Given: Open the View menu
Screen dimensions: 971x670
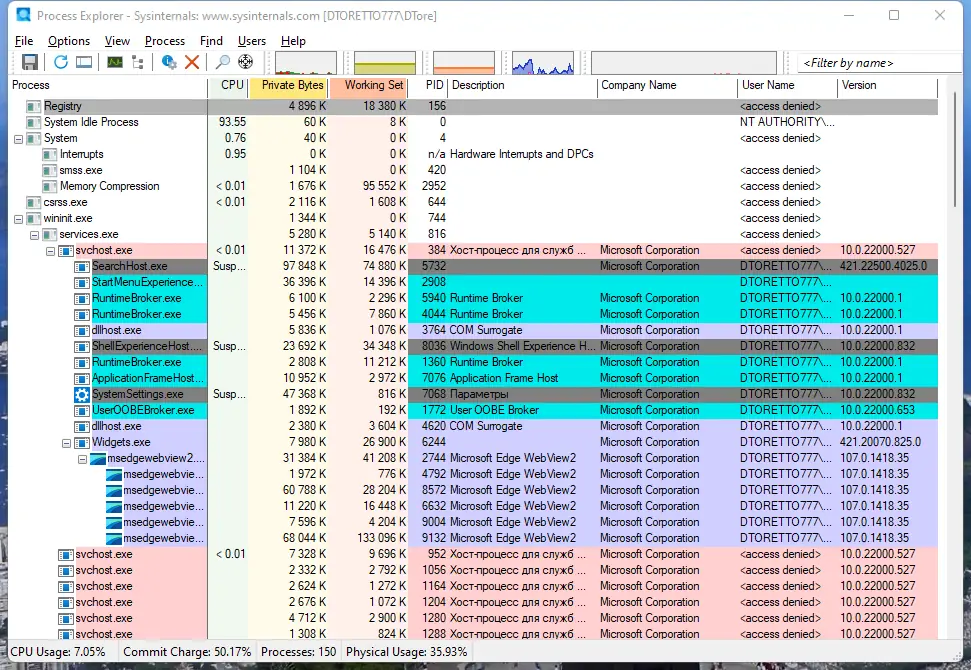Looking at the screenshot, I should [x=117, y=41].
